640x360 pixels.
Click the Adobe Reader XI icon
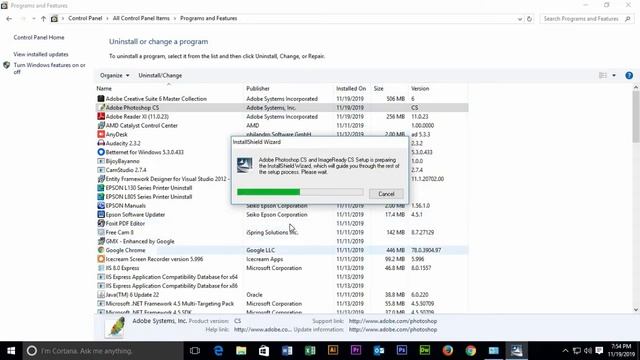101,117
